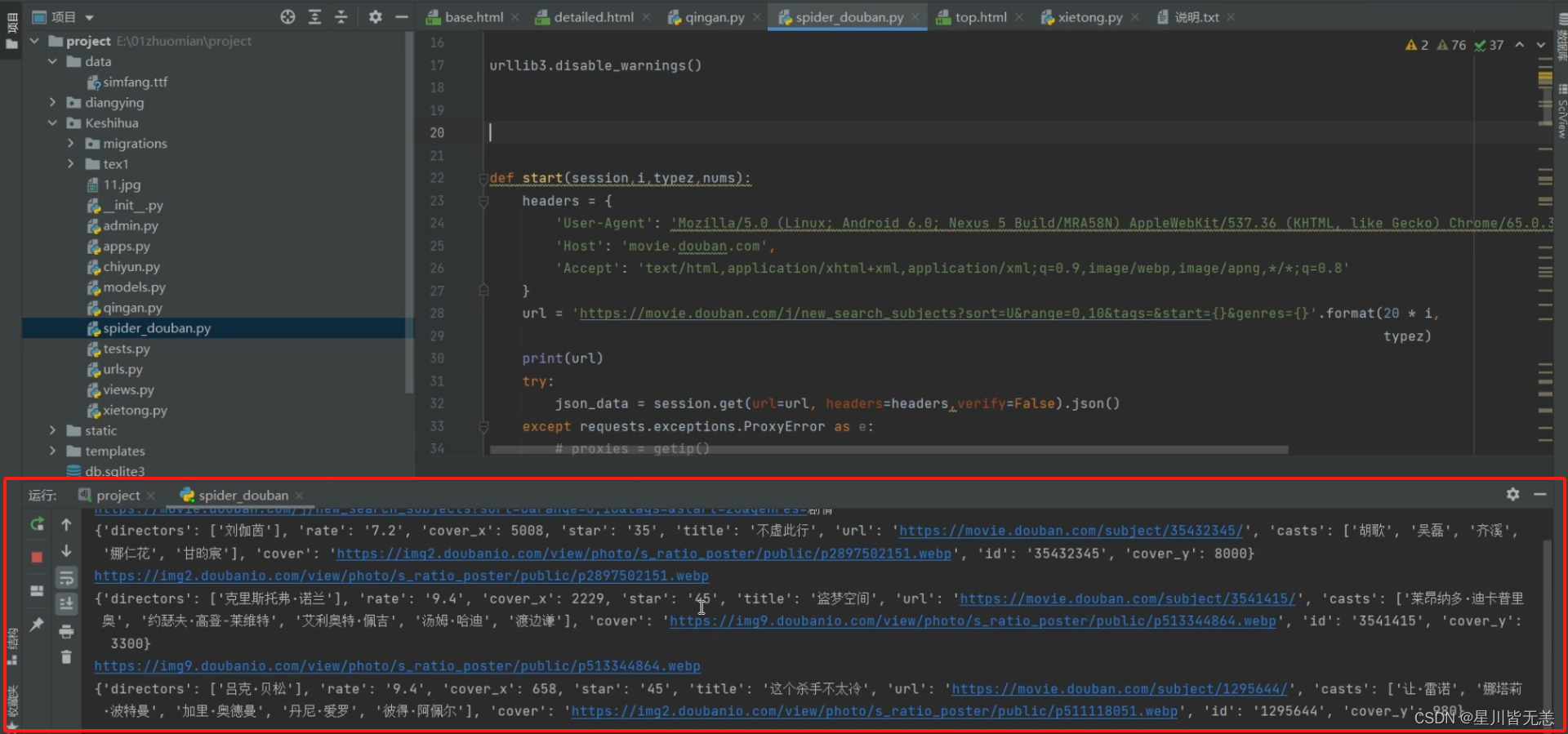This screenshot has height=734, width=1568.
Task: Switch to the project run tab
Action: coord(117,496)
